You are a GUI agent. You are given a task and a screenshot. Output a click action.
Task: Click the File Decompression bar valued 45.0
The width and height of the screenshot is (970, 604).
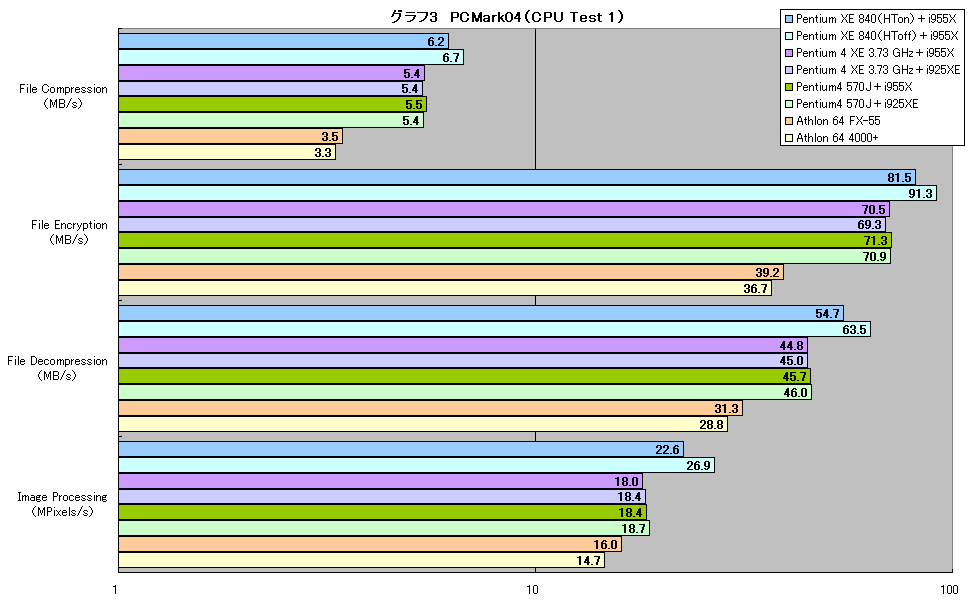(463, 361)
